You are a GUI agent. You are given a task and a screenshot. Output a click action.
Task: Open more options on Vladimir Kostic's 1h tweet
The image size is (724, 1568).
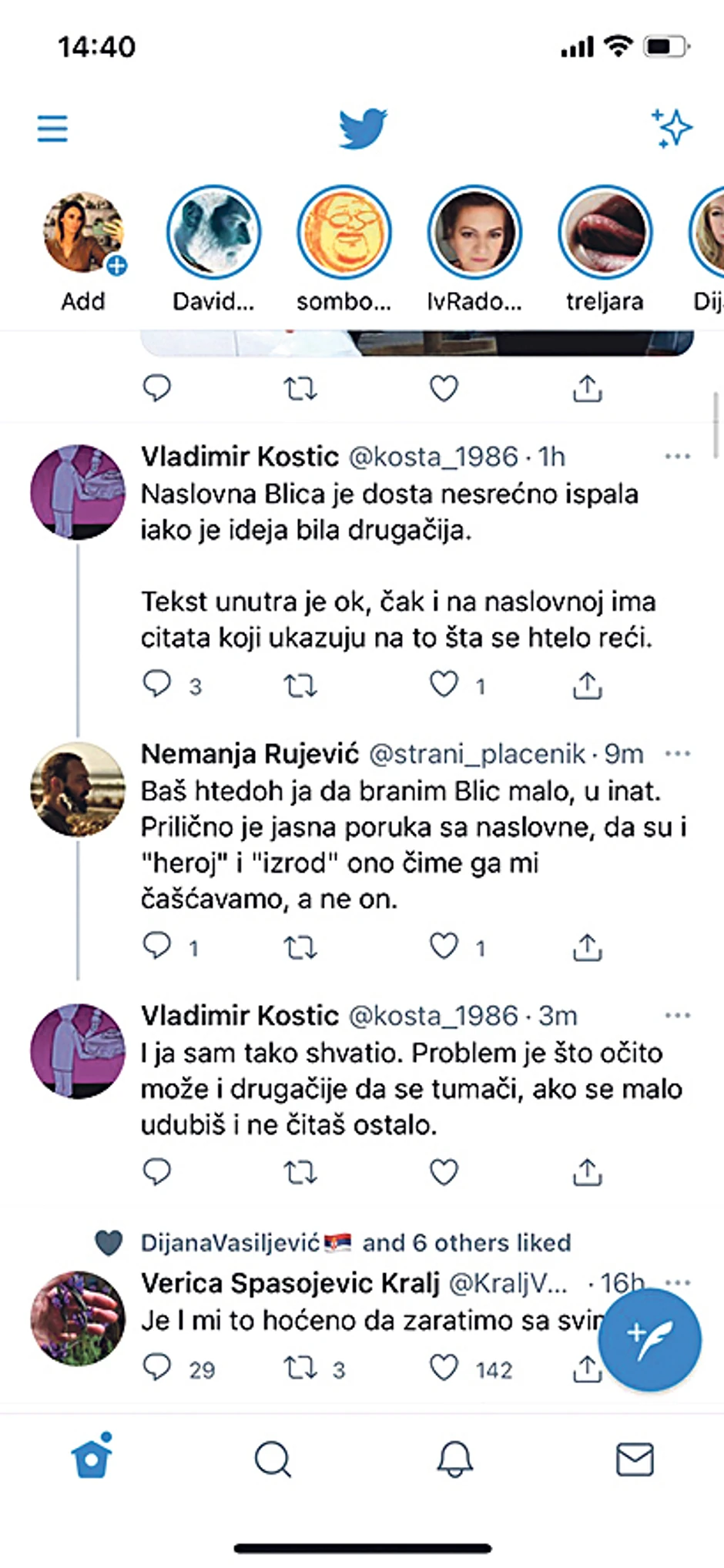(677, 457)
